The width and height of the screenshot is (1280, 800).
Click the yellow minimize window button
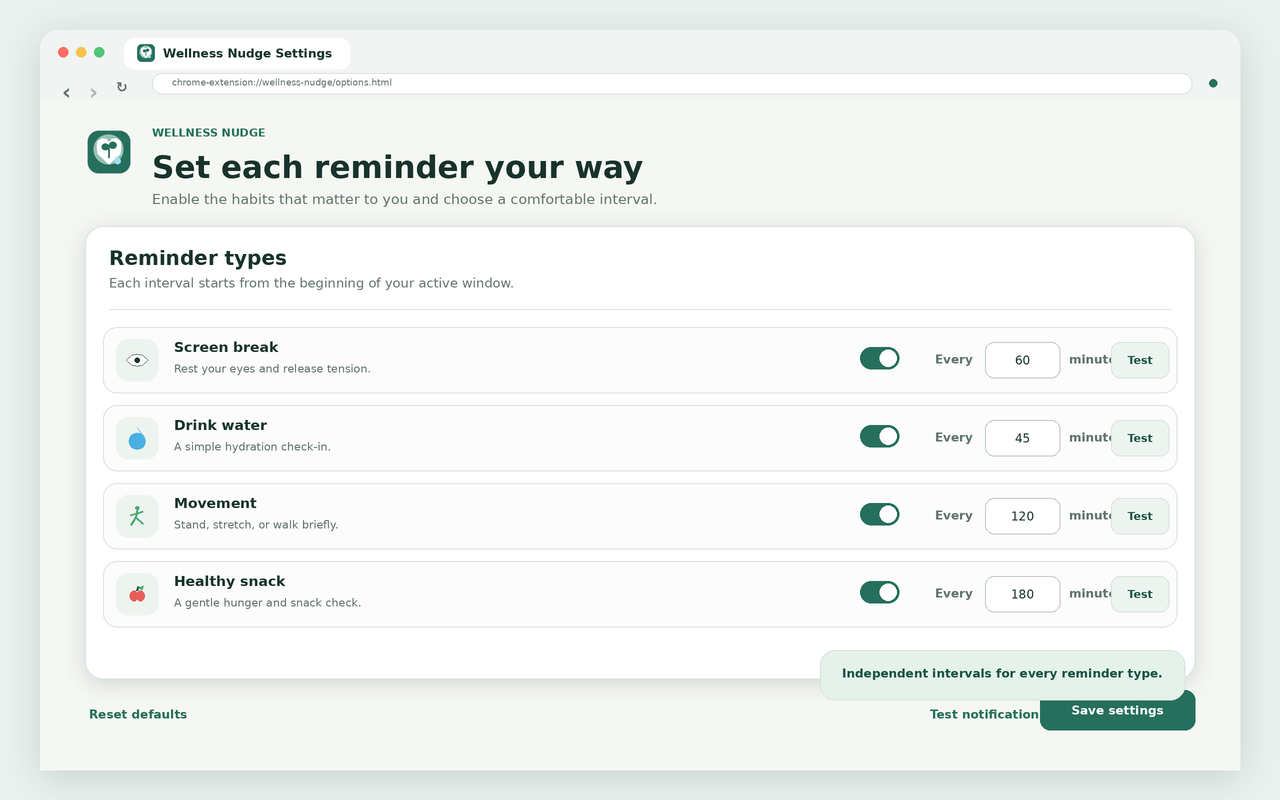(x=81, y=52)
